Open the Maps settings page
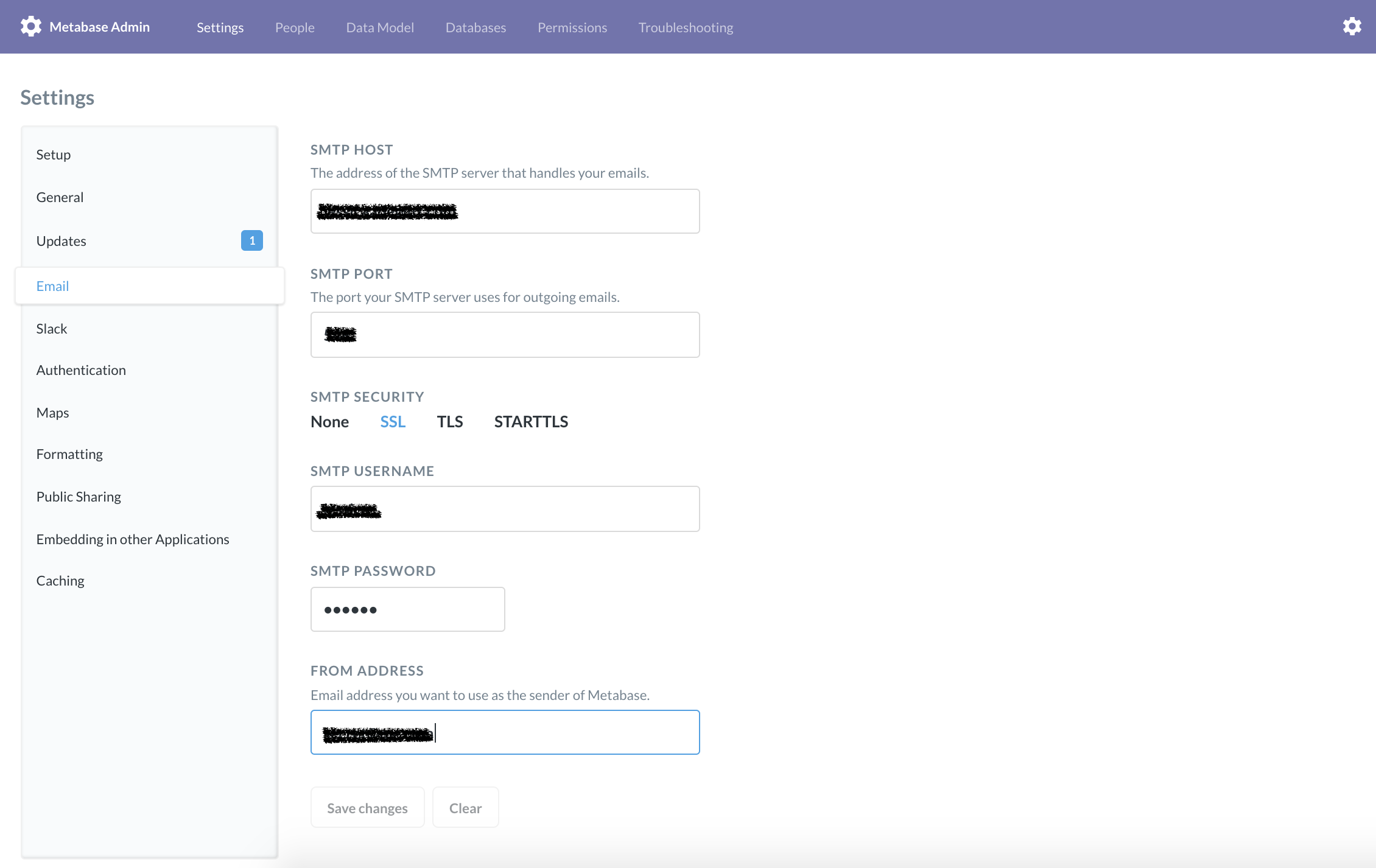 52,412
